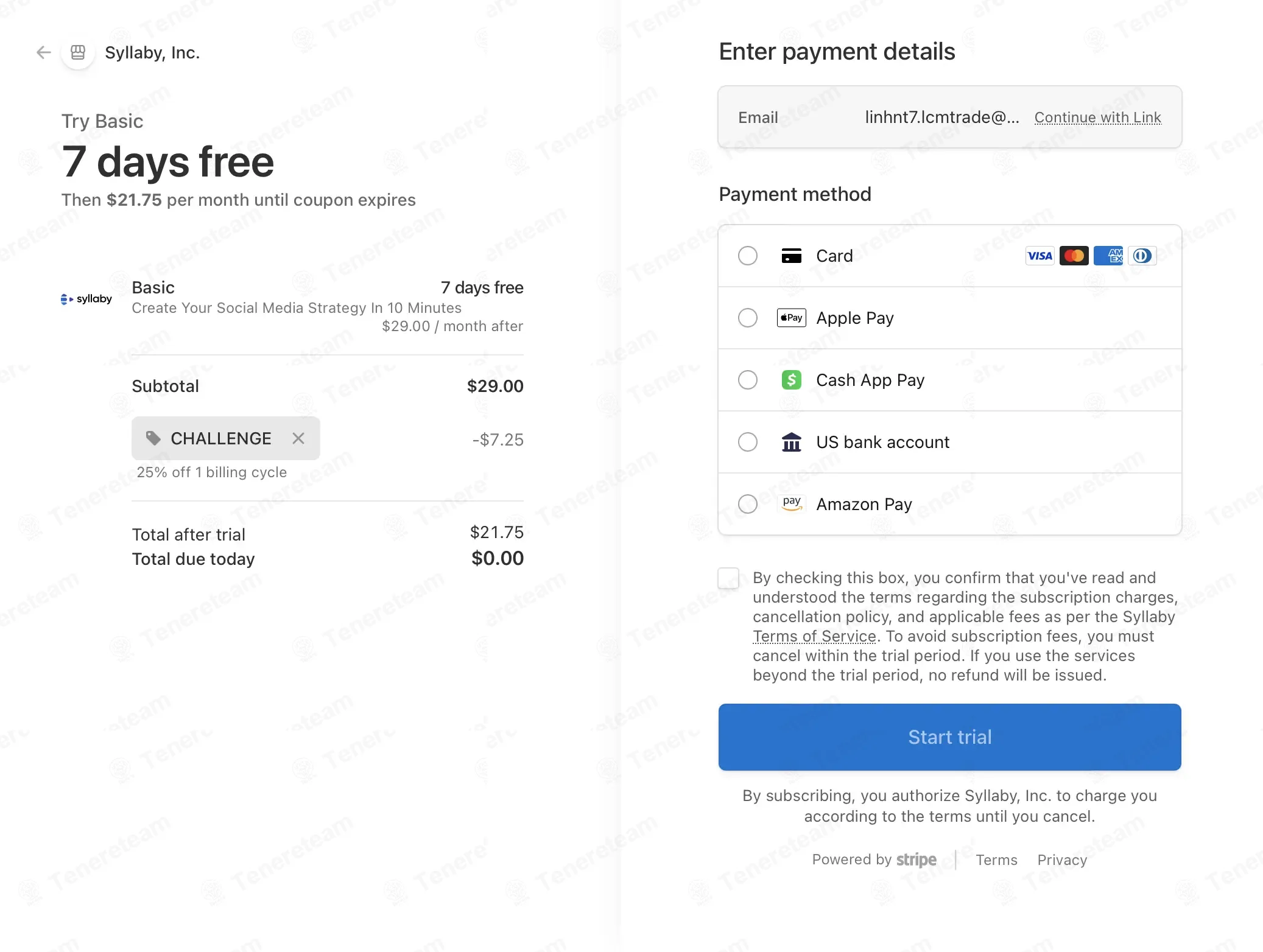This screenshot has width=1263, height=952.
Task: Click the American Express brand icon
Action: [1108, 256]
